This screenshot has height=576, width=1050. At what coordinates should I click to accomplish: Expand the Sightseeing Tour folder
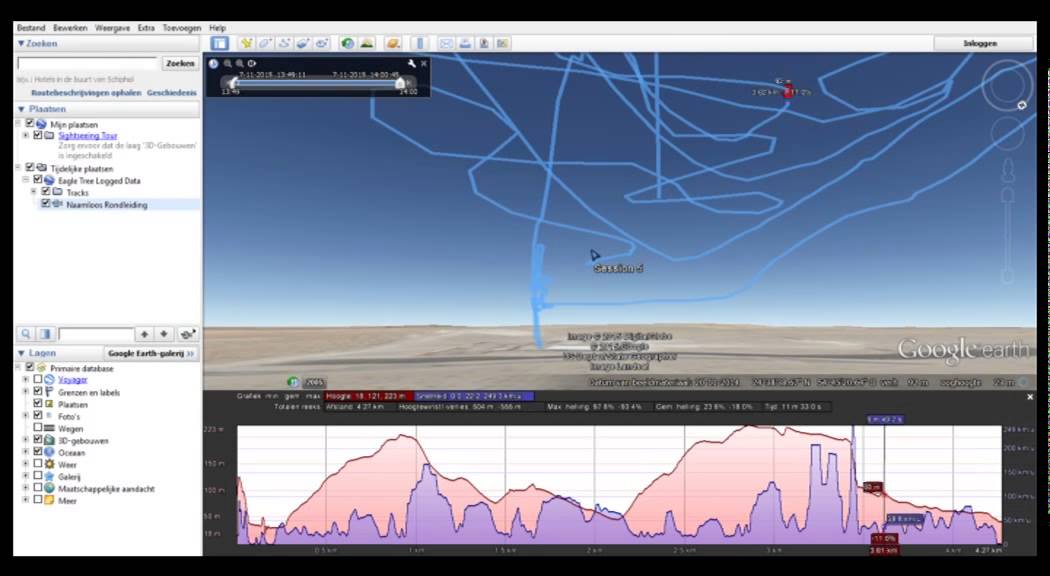[x=25, y=135]
